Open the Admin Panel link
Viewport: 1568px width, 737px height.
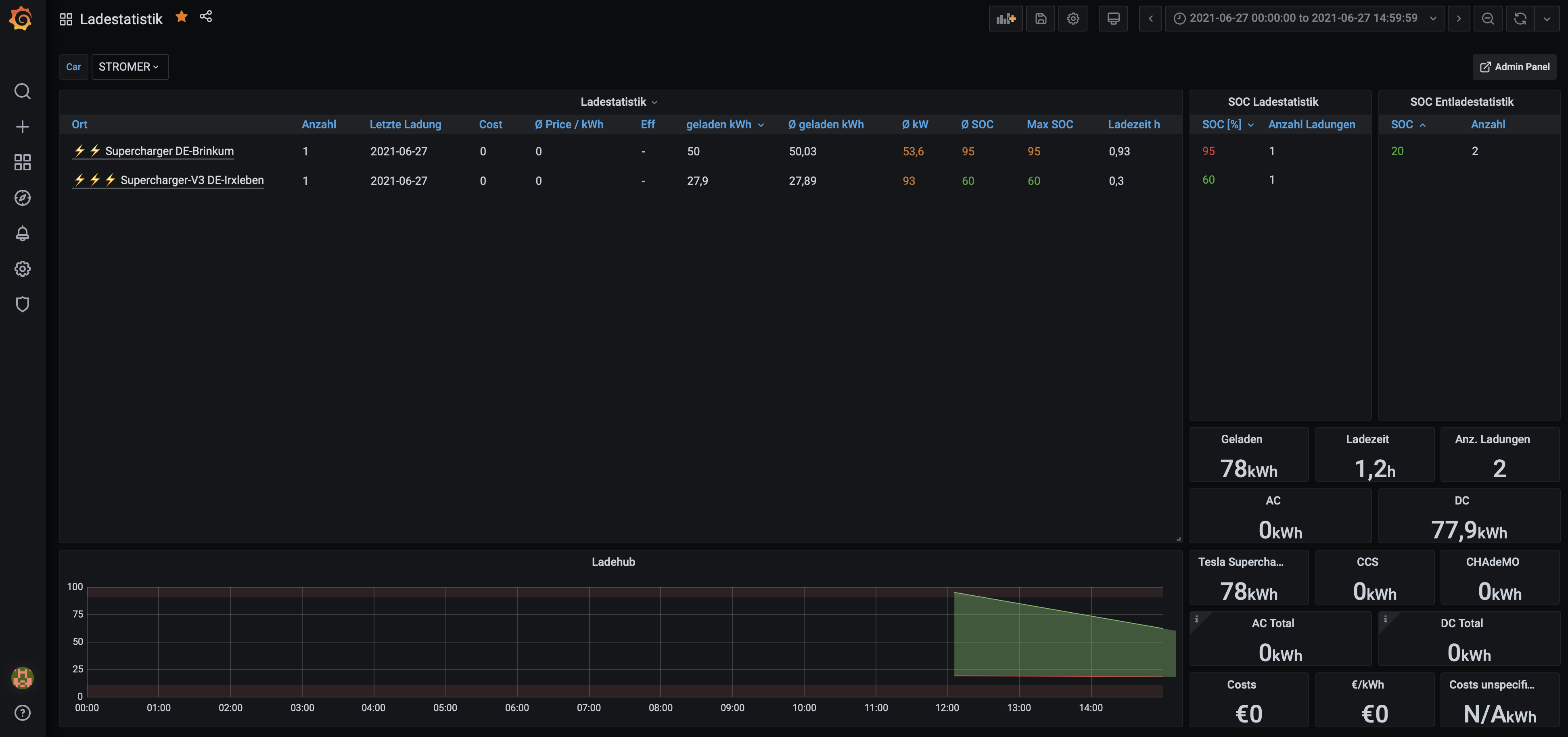point(1514,66)
